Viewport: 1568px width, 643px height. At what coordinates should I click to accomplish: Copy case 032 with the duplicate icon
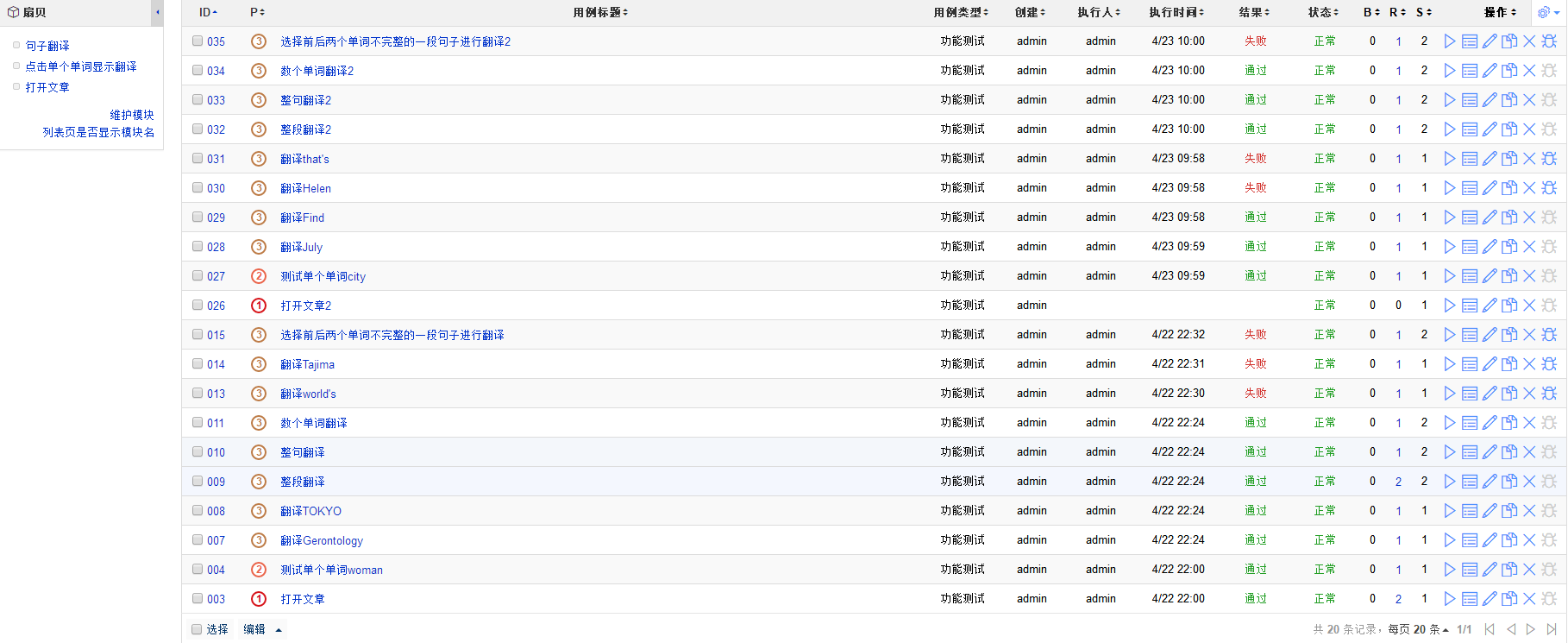click(x=1509, y=129)
